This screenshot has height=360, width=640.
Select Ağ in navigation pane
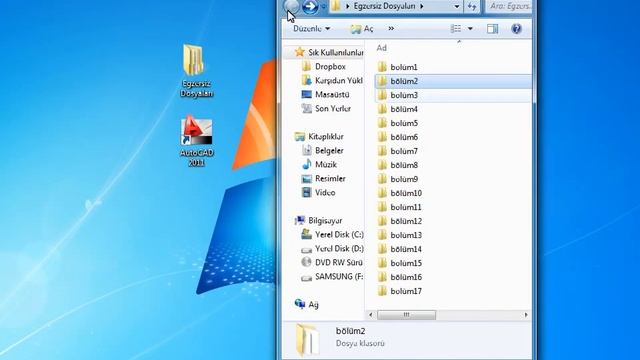coord(307,304)
